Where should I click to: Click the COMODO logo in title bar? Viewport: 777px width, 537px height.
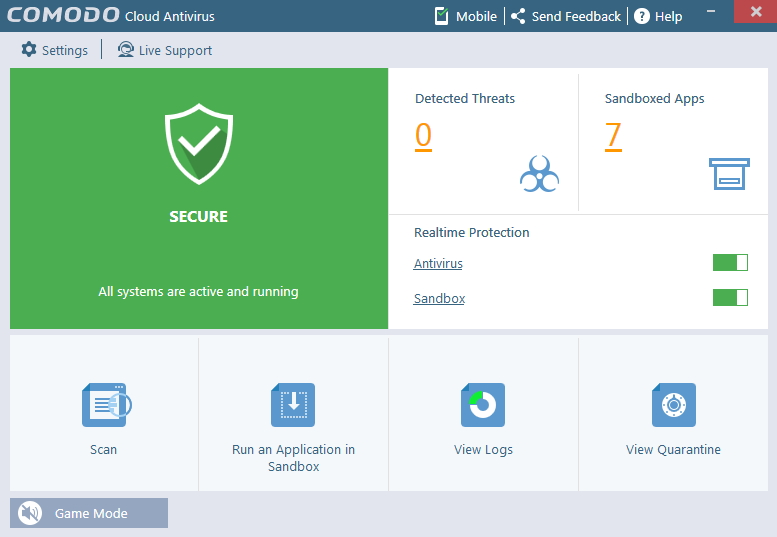coord(63,15)
